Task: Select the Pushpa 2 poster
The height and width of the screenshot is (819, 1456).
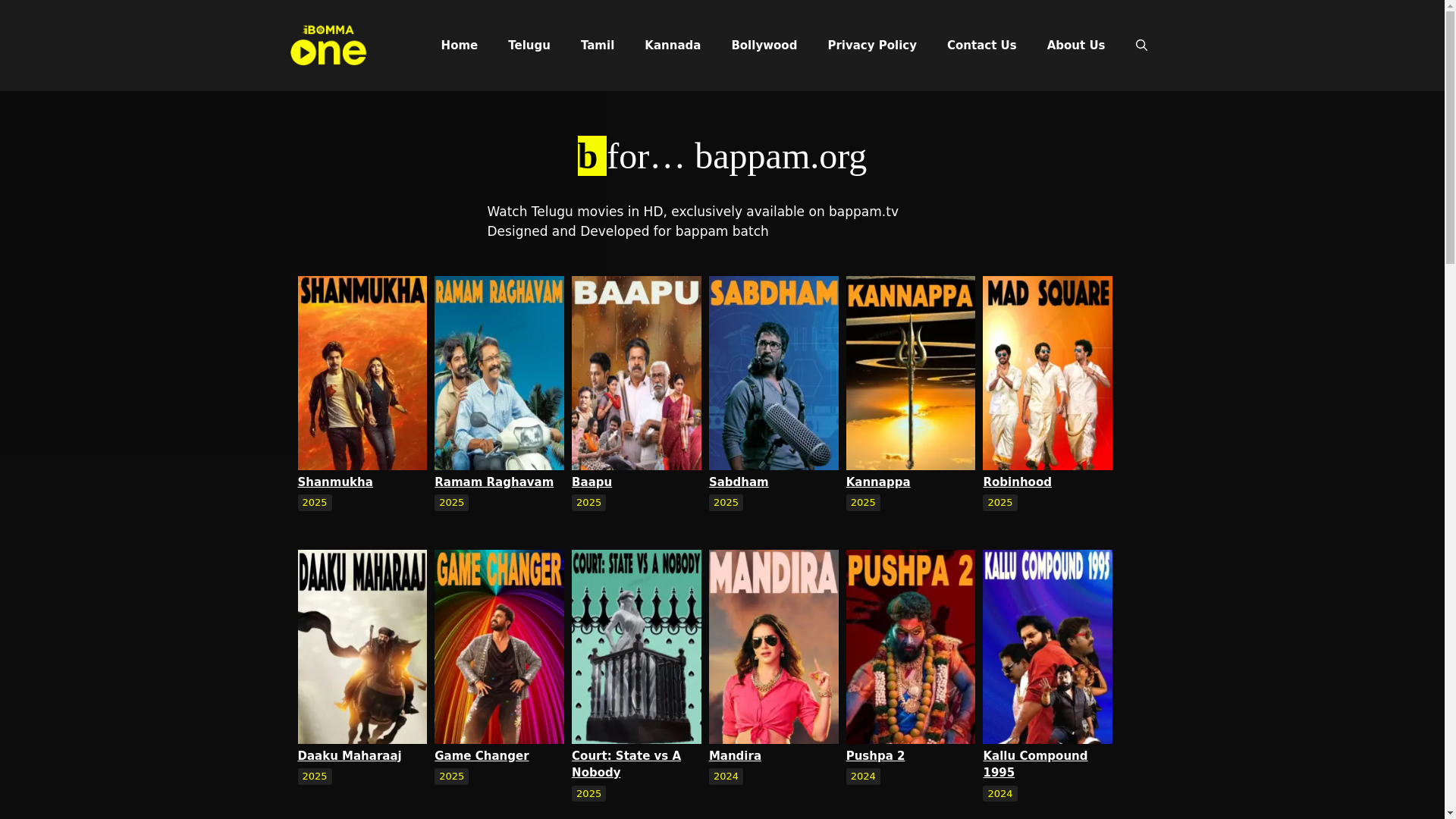Action: (910, 646)
